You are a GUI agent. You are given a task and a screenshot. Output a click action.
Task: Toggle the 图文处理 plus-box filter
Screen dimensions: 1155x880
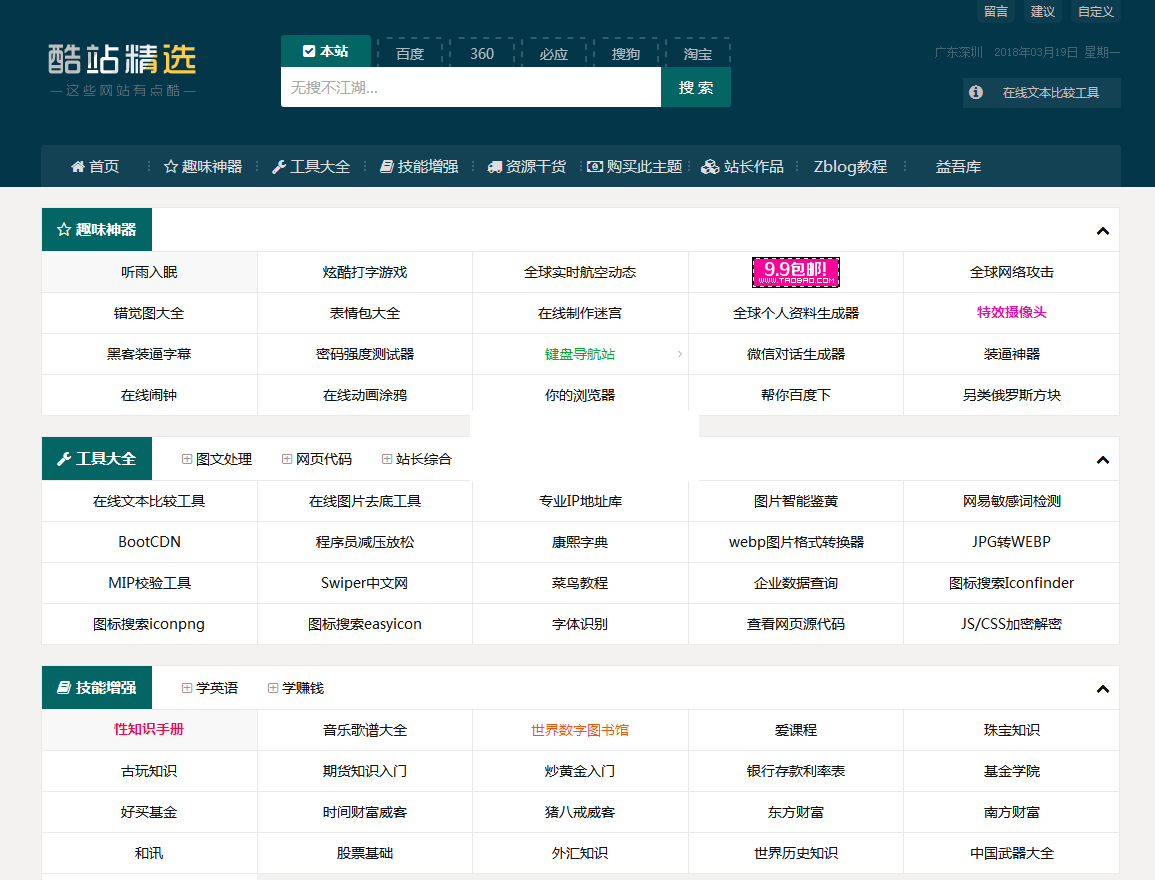click(187, 459)
